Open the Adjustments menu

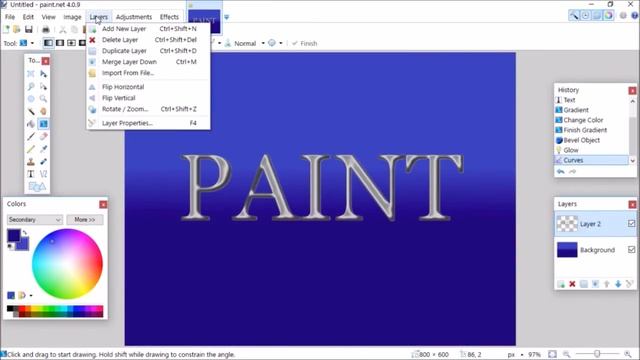(x=134, y=17)
